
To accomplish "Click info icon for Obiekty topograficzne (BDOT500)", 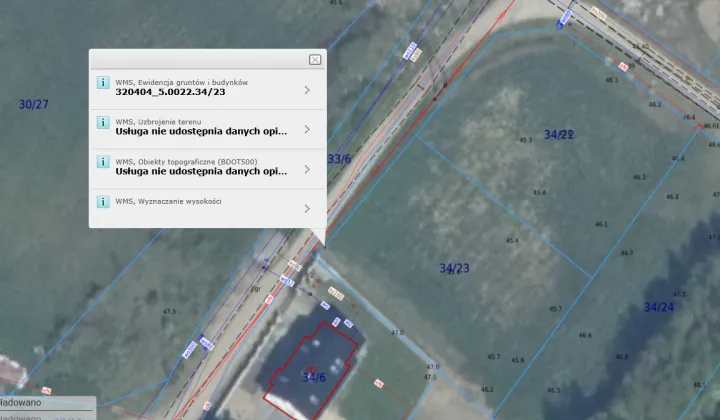I will pyautogui.click(x=103, y=162).
